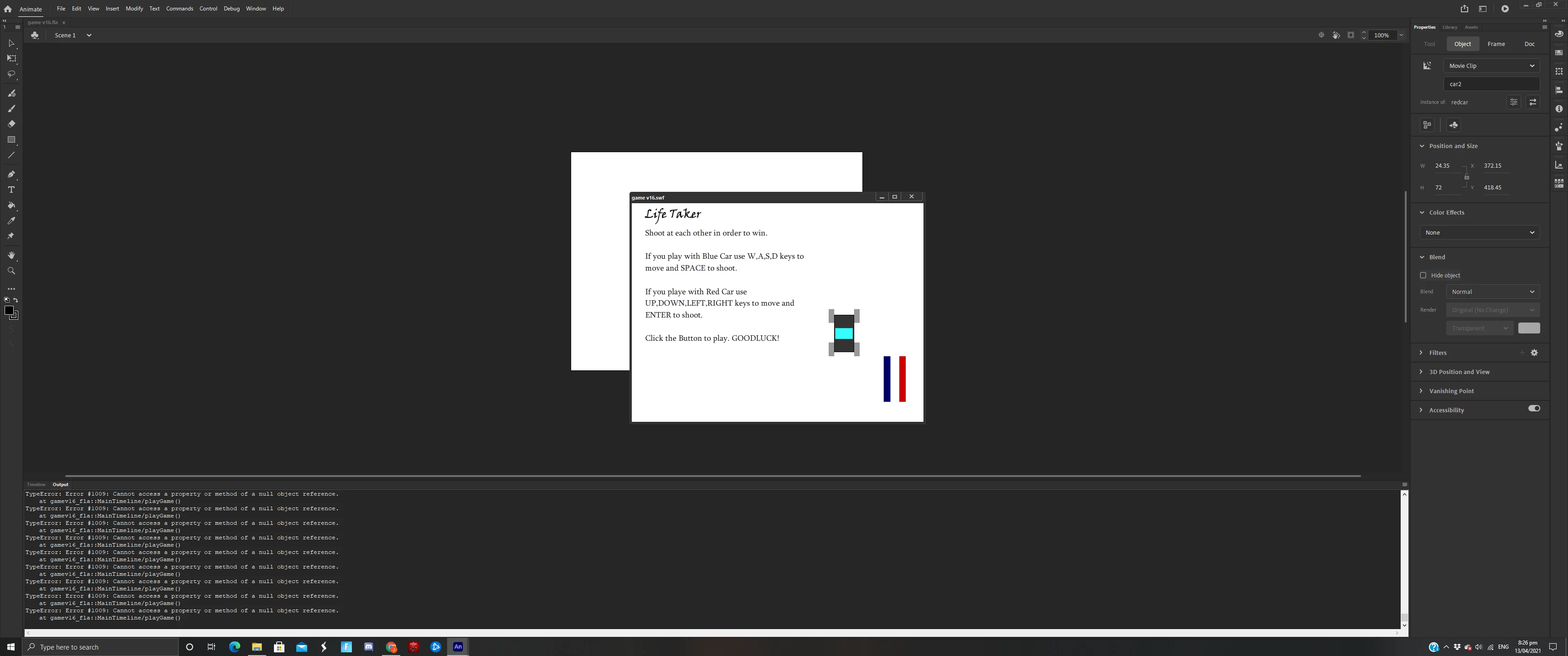
Task: Select the Zoom magnifier tool
Action: tap(11, 271)
